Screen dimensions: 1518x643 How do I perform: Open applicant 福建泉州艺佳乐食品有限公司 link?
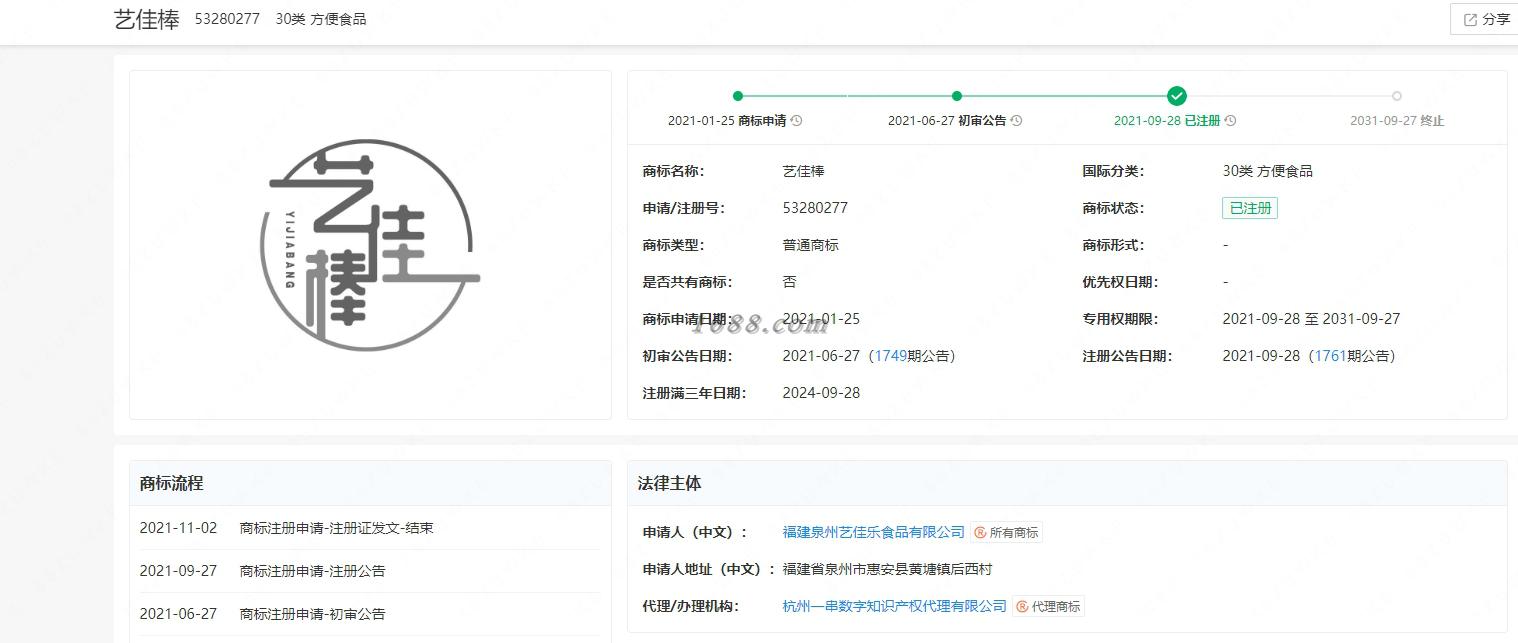click(x=874, y=532)
